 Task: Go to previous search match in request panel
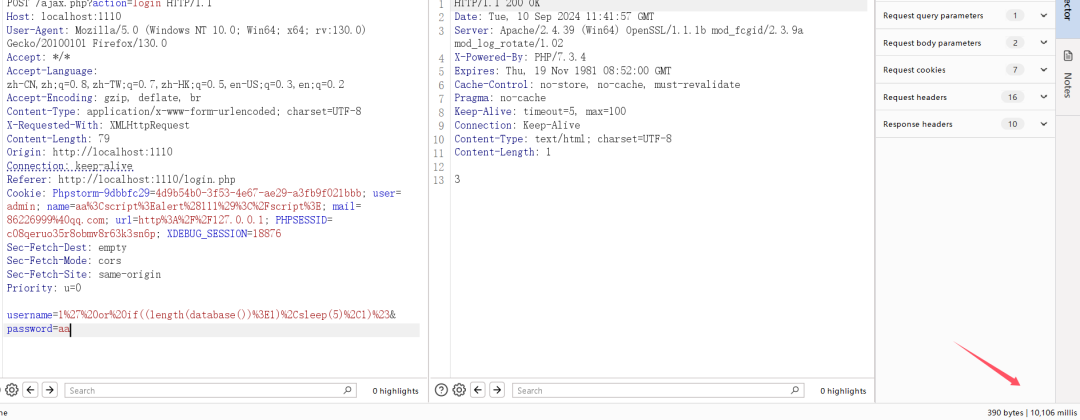pyautogui.click(x=30, y=390)
